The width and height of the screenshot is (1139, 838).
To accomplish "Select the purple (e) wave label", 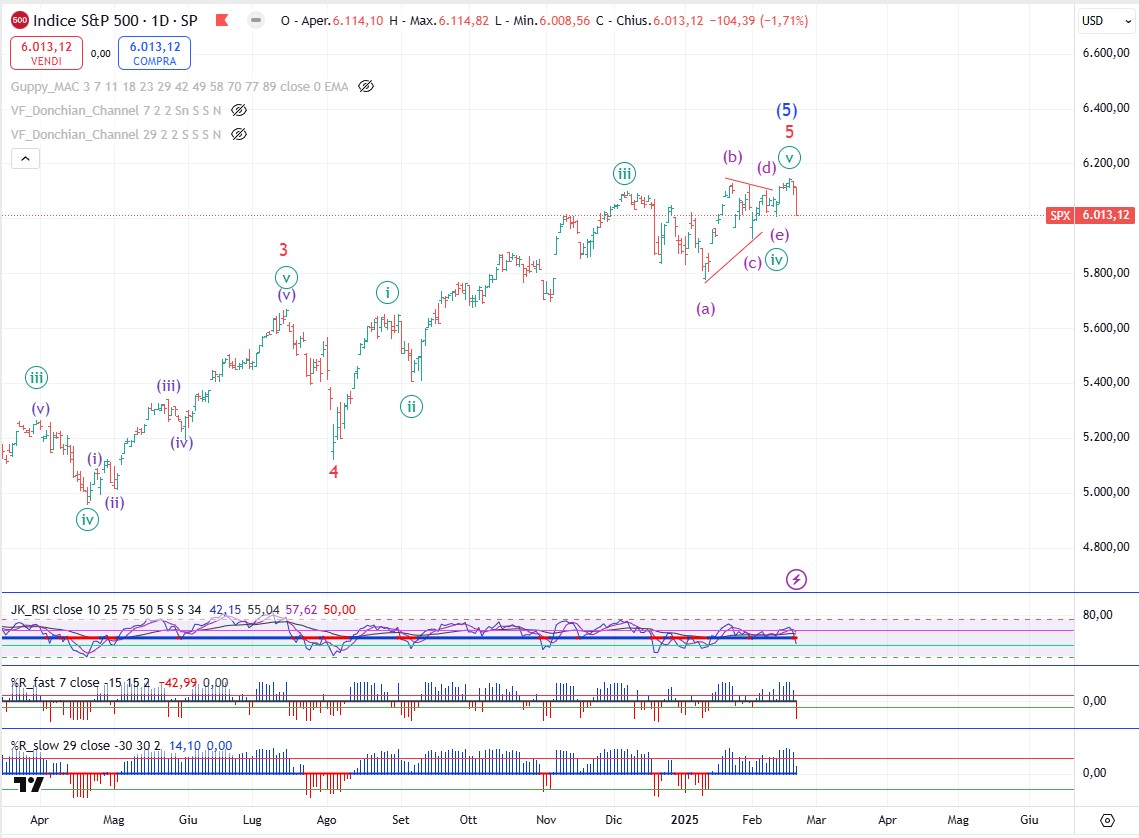I will [x=779, y=235].
